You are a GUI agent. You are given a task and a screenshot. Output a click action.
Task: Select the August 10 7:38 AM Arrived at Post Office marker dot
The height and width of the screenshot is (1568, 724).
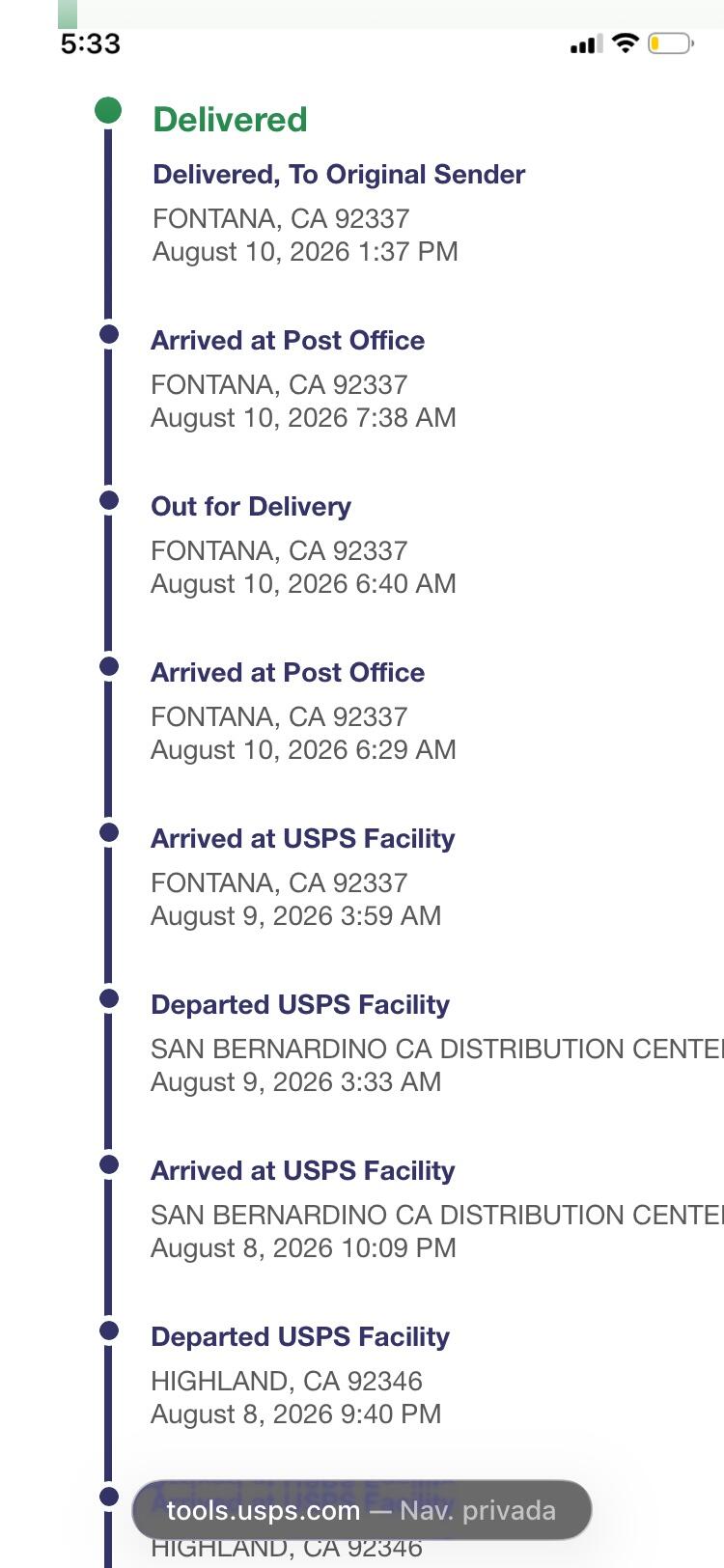(x=109, y=334)
